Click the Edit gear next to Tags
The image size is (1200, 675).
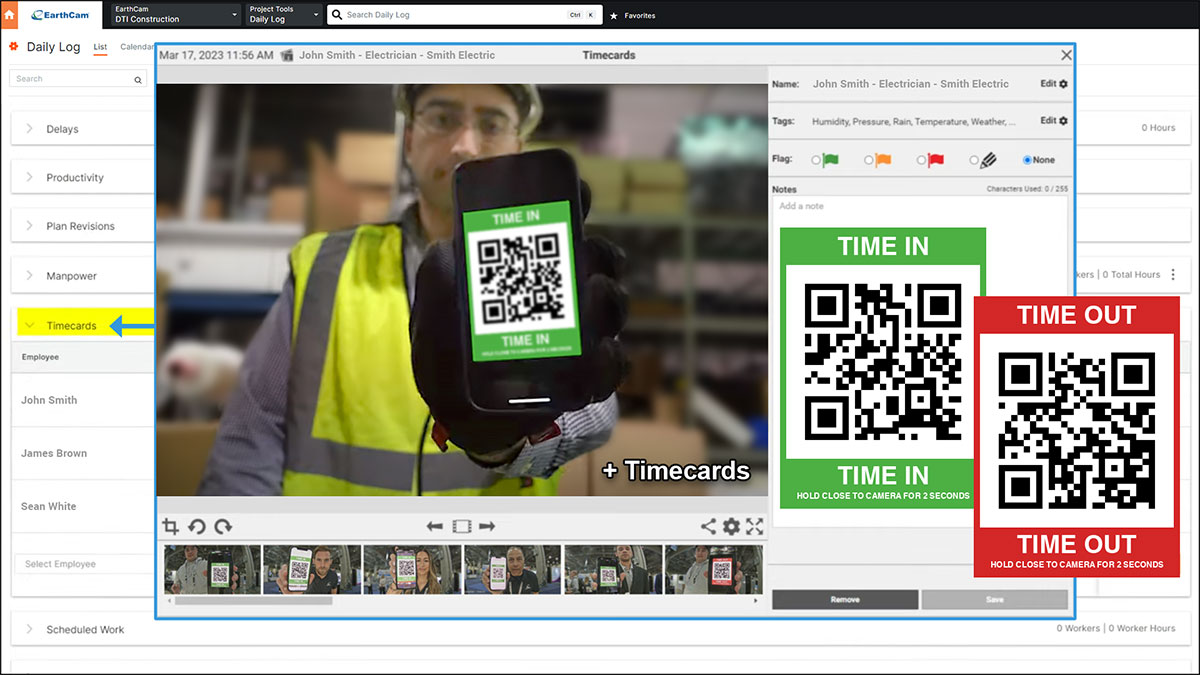click(x=1063, y=121)
